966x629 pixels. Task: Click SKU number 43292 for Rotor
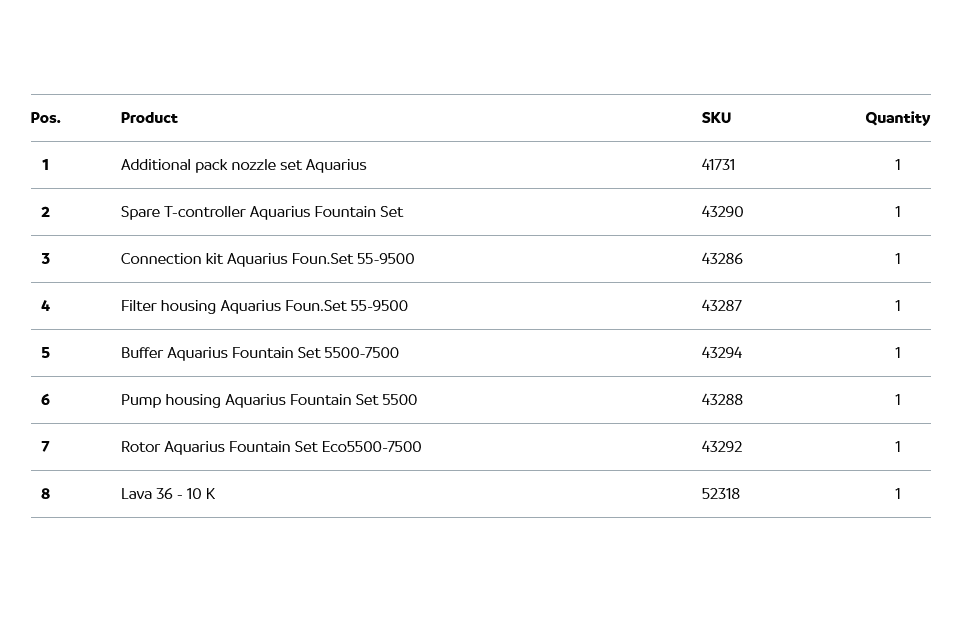(x=722, y=447)
